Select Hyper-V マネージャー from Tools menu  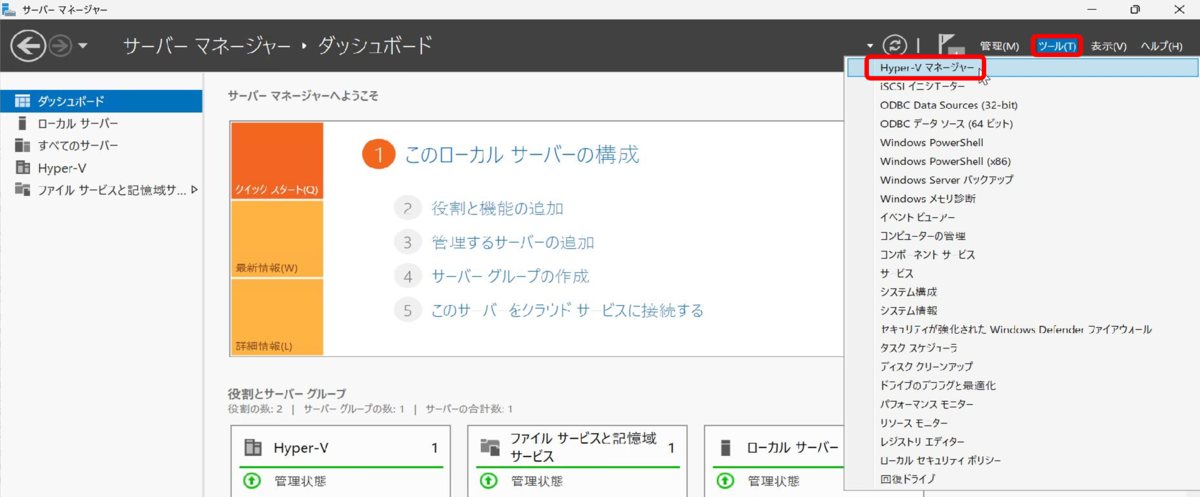click(x=1022, y=67)
